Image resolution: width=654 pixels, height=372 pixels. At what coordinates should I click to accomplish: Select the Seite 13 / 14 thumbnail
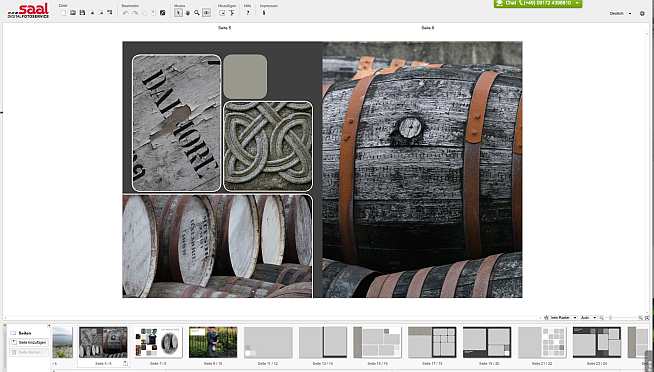coord(323,342)
